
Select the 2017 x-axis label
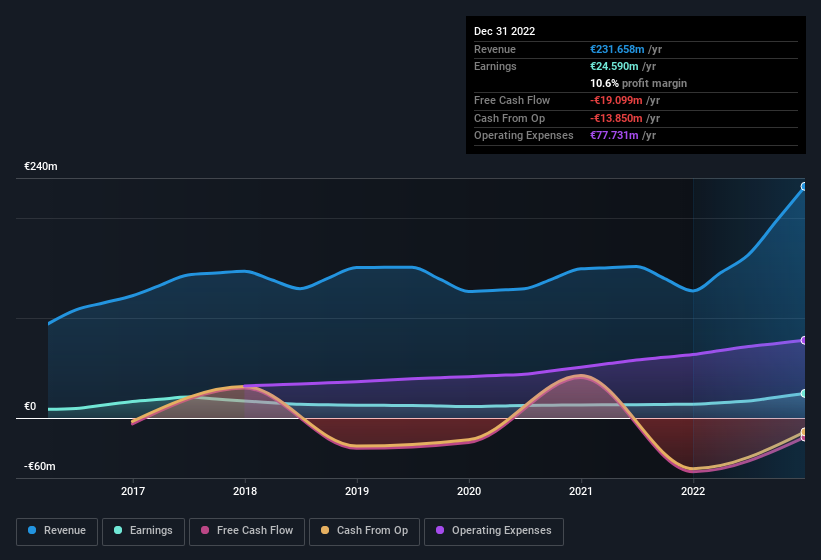133,491
